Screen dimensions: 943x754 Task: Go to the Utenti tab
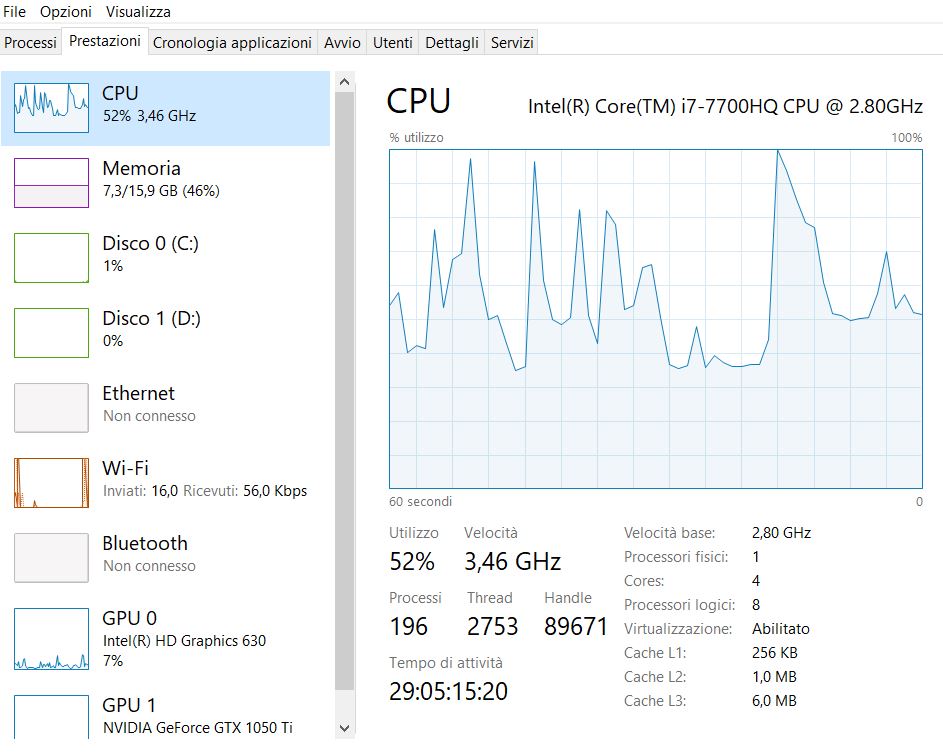click(x=392, y=43)
